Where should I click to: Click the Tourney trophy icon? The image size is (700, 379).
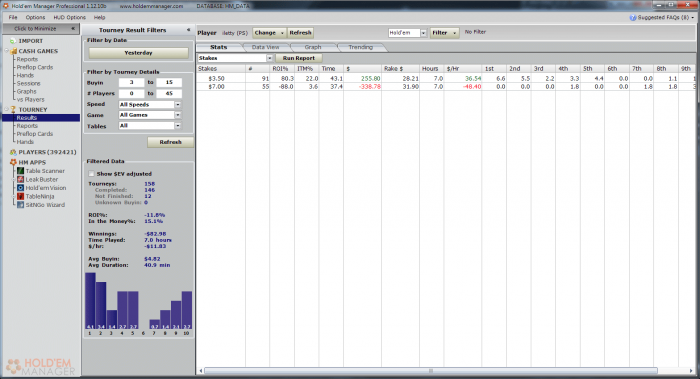(x=13, y=109)
